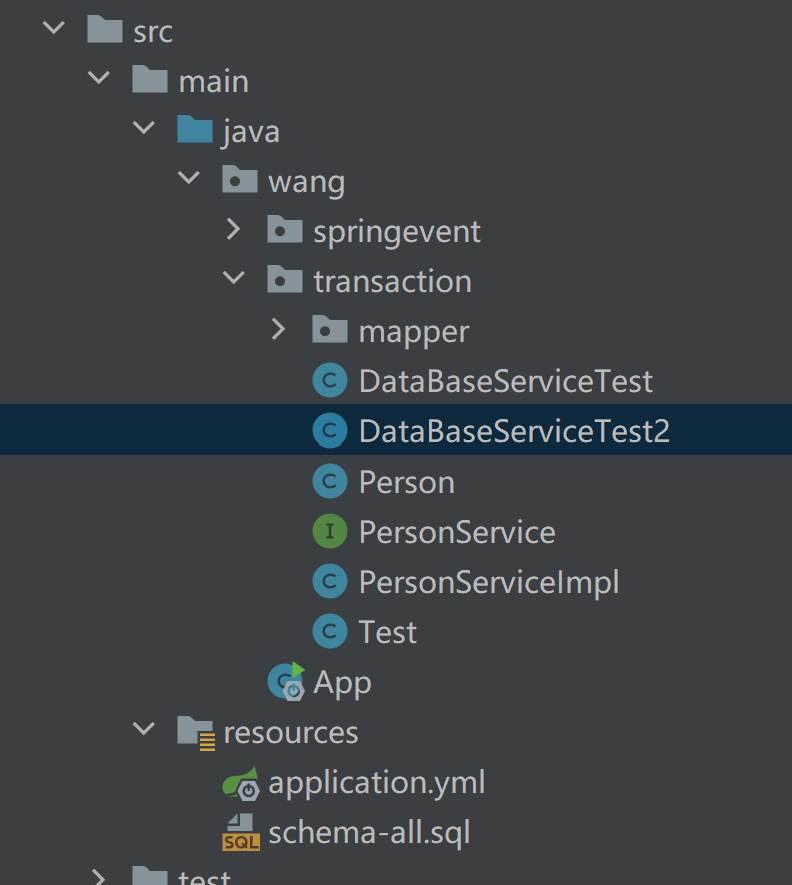792x885 pixels.
Task: Expand the springevent package
Action: (234, 231)
